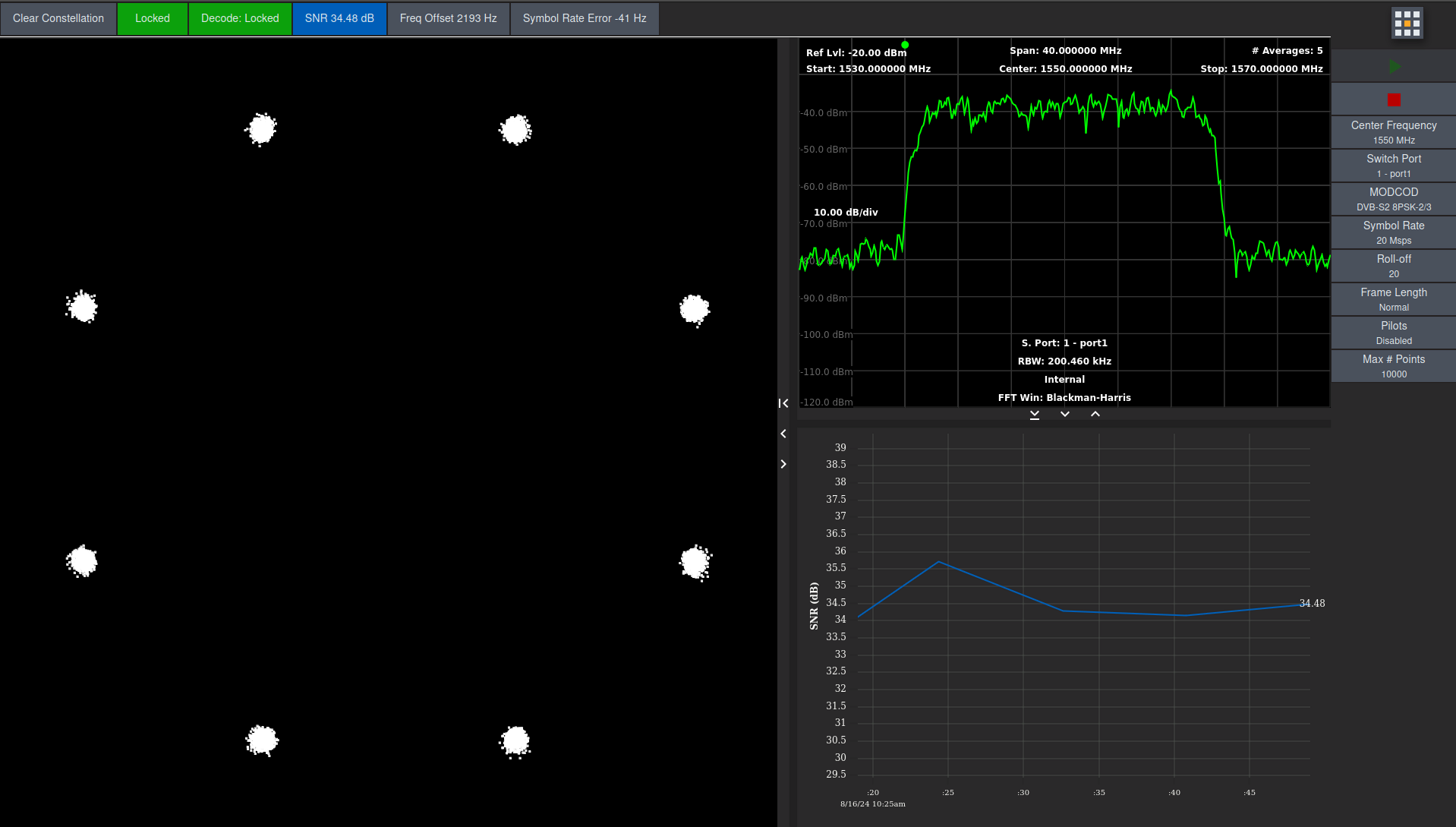The height and width of the screenshot is (827, 1456).
Task: Toggle the SNR 34.48 dB indicator
Action: pos(339,18)
